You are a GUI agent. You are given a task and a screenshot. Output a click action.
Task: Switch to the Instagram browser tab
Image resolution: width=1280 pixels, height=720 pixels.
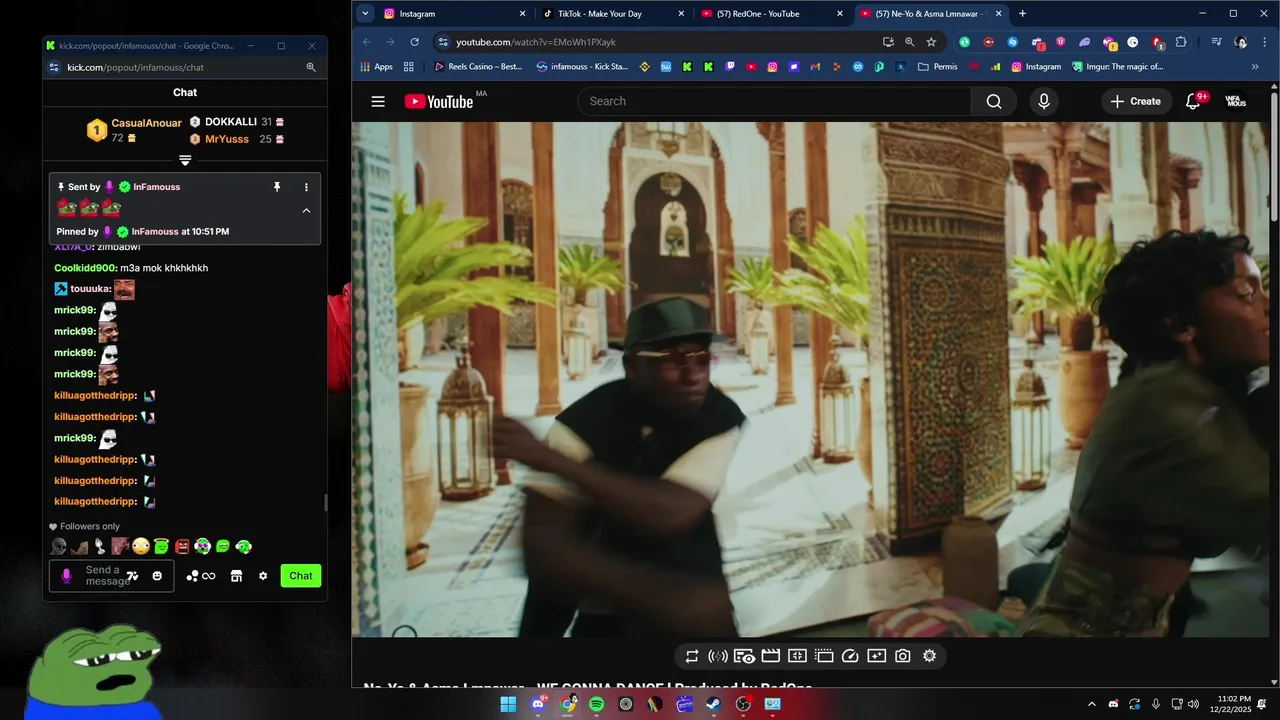tap(455, 14)
